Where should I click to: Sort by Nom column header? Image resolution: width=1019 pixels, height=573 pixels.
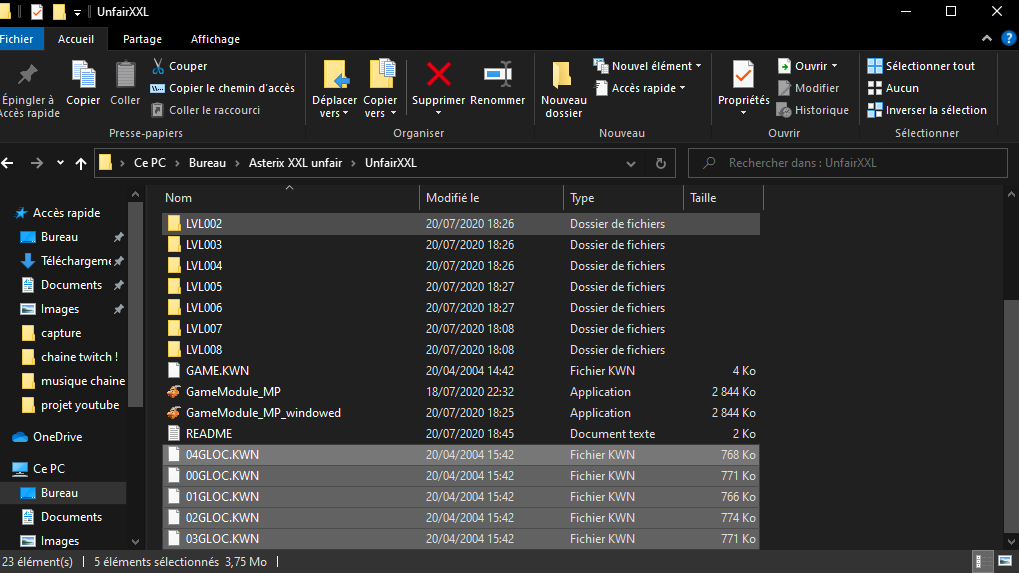pyautogui.click(x=289, y=198)
